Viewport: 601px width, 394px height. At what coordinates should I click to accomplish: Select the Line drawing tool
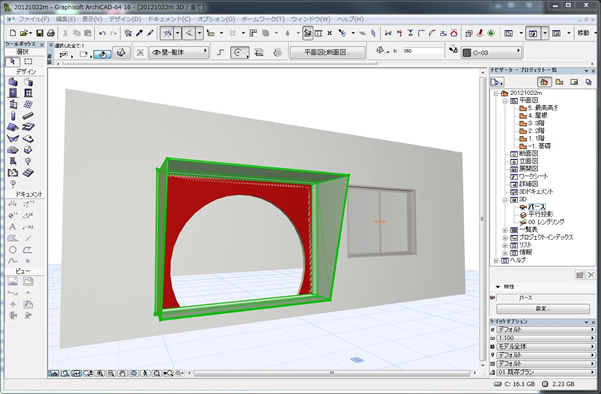pos(28,238)
